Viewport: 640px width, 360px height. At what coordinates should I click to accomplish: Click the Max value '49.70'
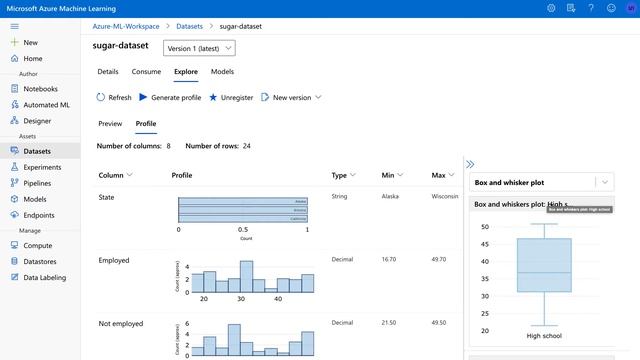click(439, 259)
